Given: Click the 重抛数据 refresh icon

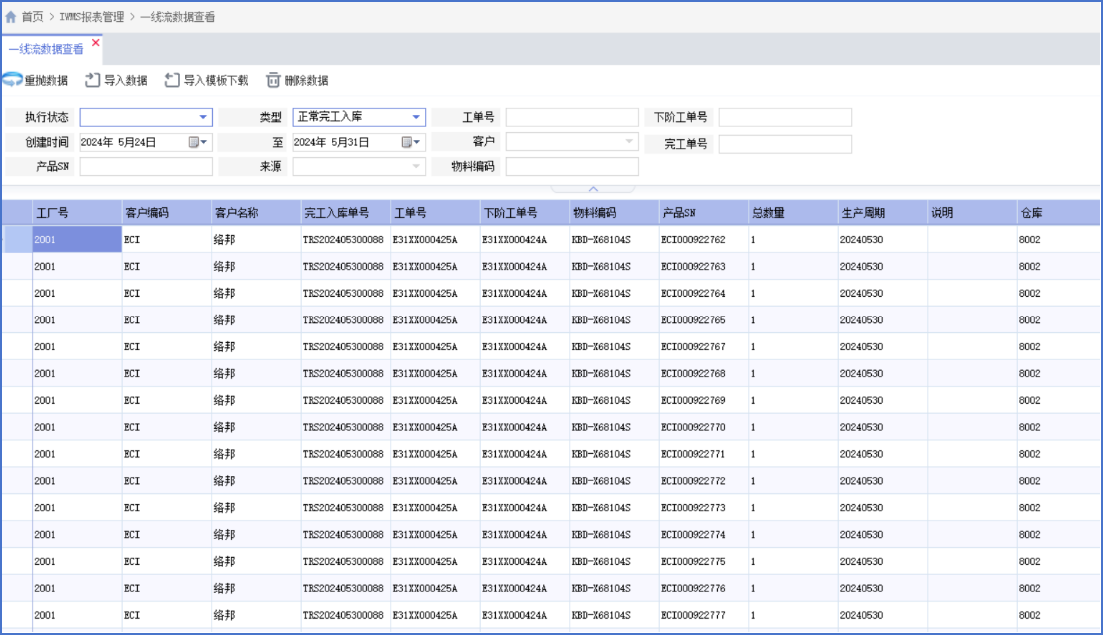Looking at the screenshot, I should [x=13, y=80].
